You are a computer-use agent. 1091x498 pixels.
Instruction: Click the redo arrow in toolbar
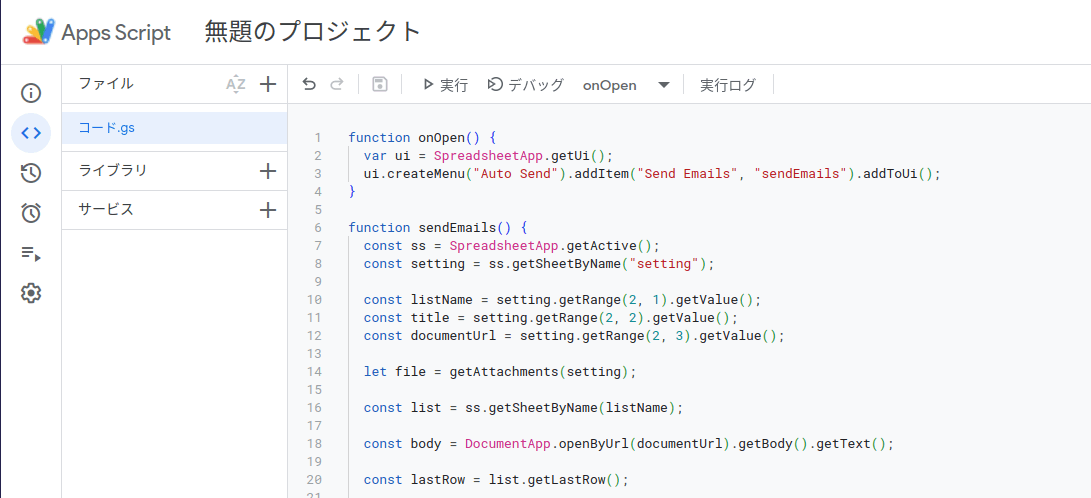coord(337,85)
